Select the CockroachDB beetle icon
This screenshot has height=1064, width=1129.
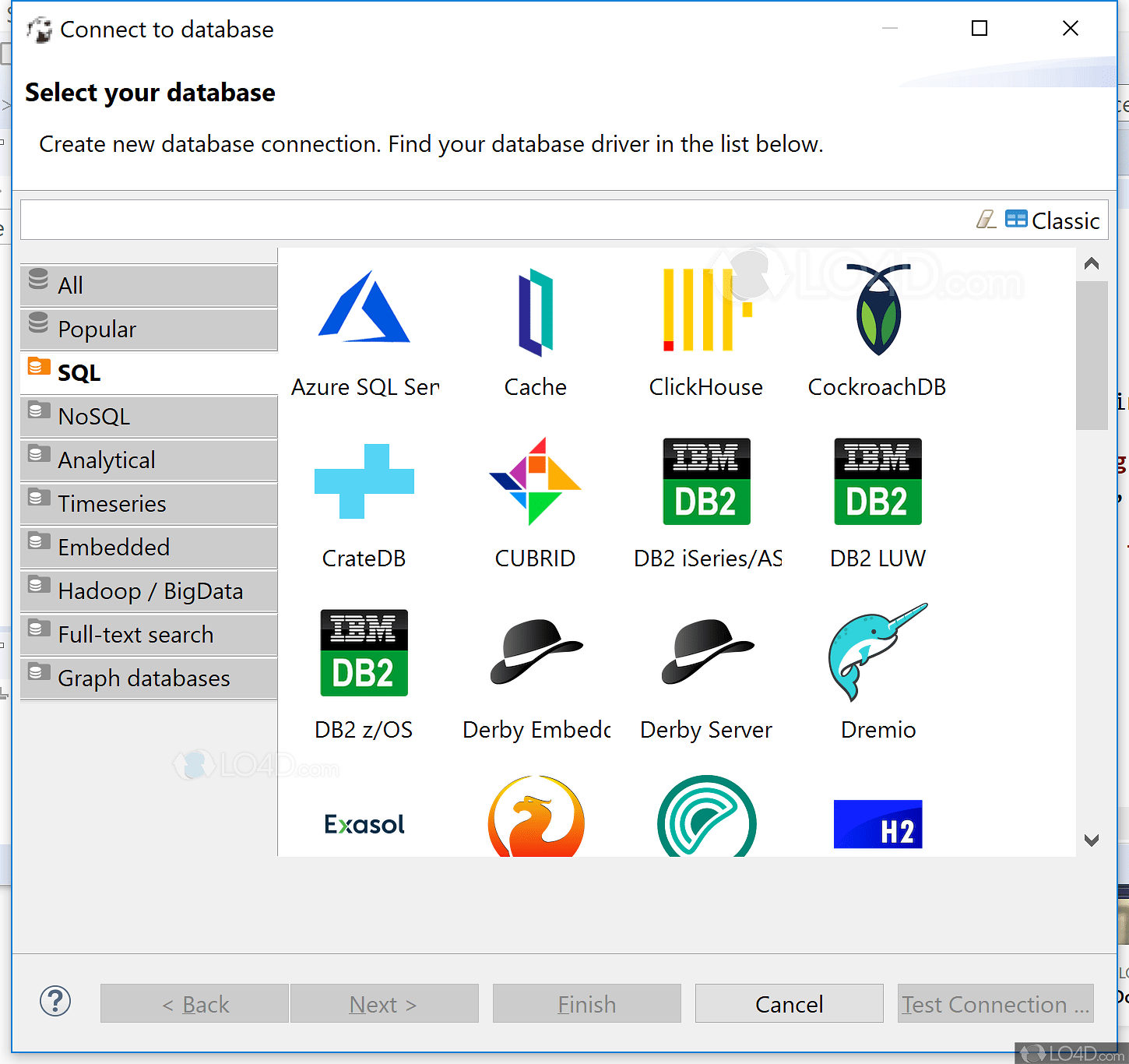coord(878,309)
